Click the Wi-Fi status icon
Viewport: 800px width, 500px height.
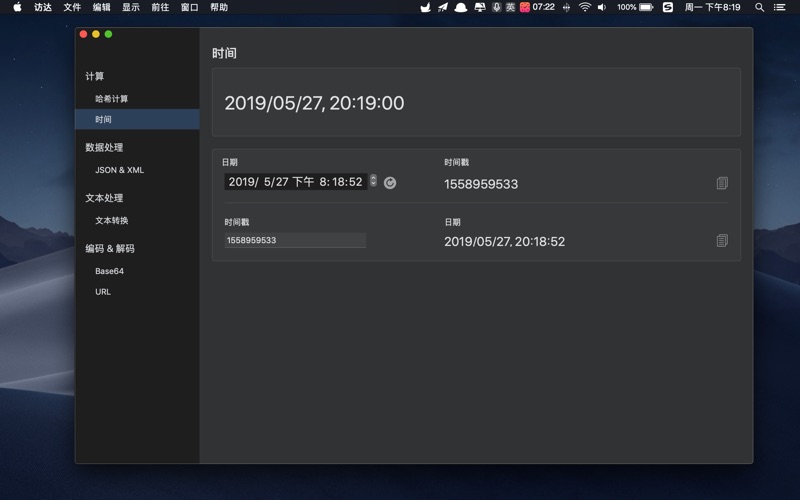pyautogui.click(x=585, y=7)
